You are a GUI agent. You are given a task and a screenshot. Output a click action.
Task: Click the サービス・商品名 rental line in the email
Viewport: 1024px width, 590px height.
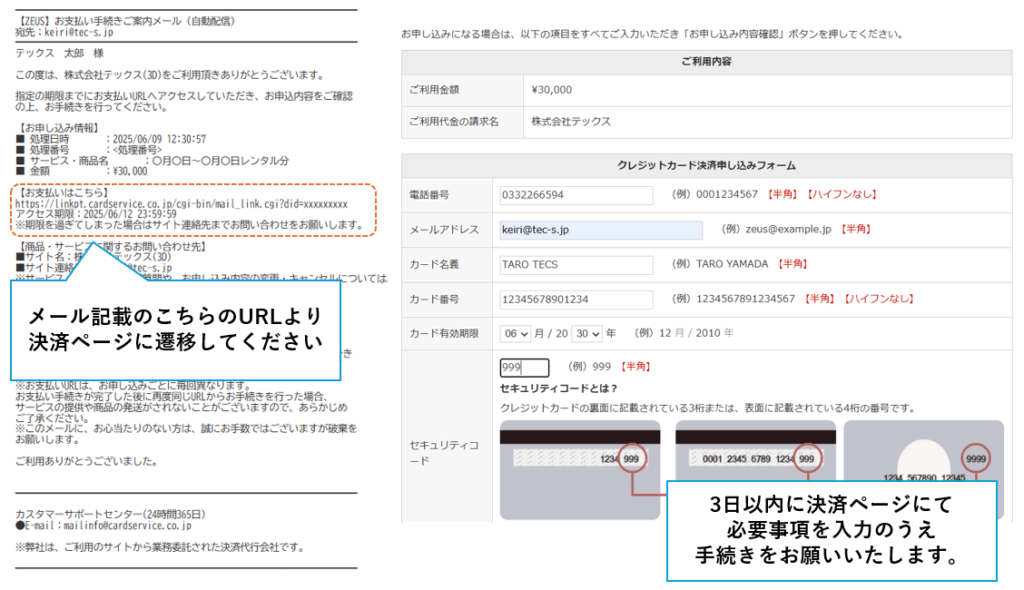(x=152, y=161)
